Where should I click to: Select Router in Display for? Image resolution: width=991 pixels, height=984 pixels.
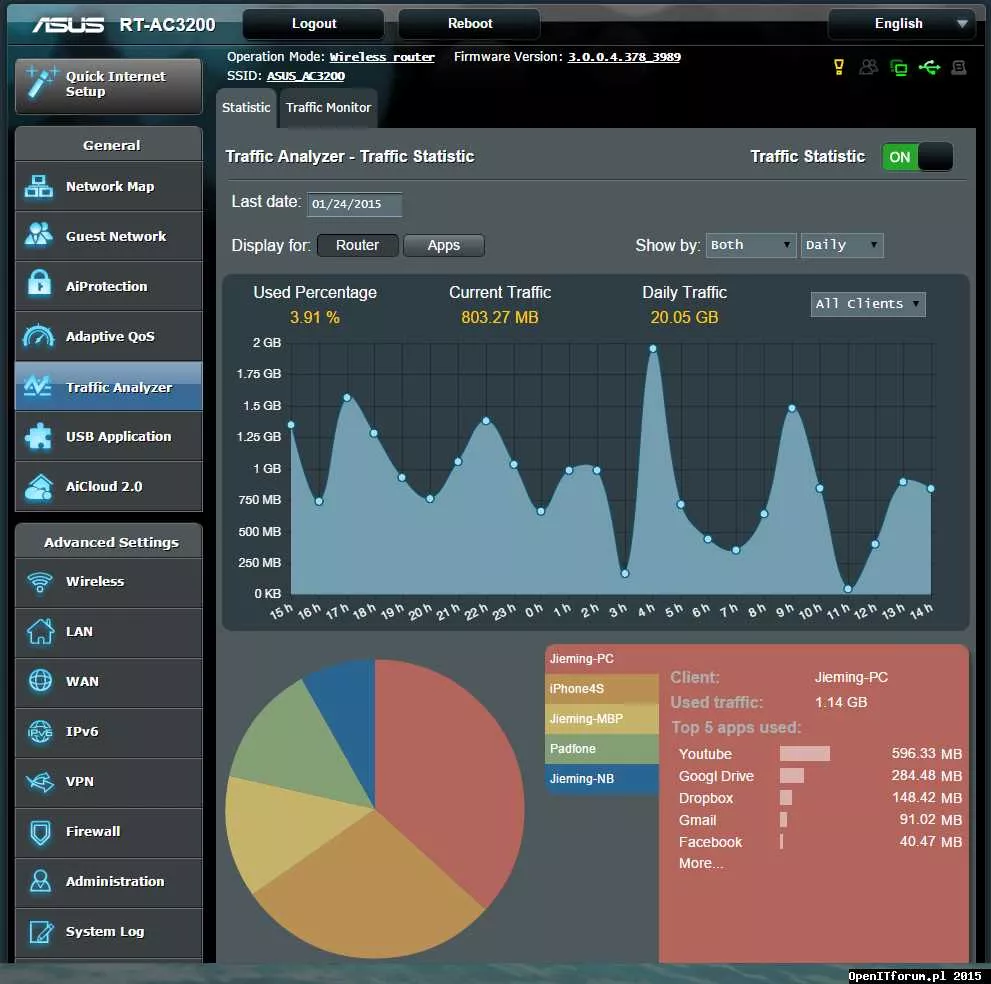[x=358, y=245]
